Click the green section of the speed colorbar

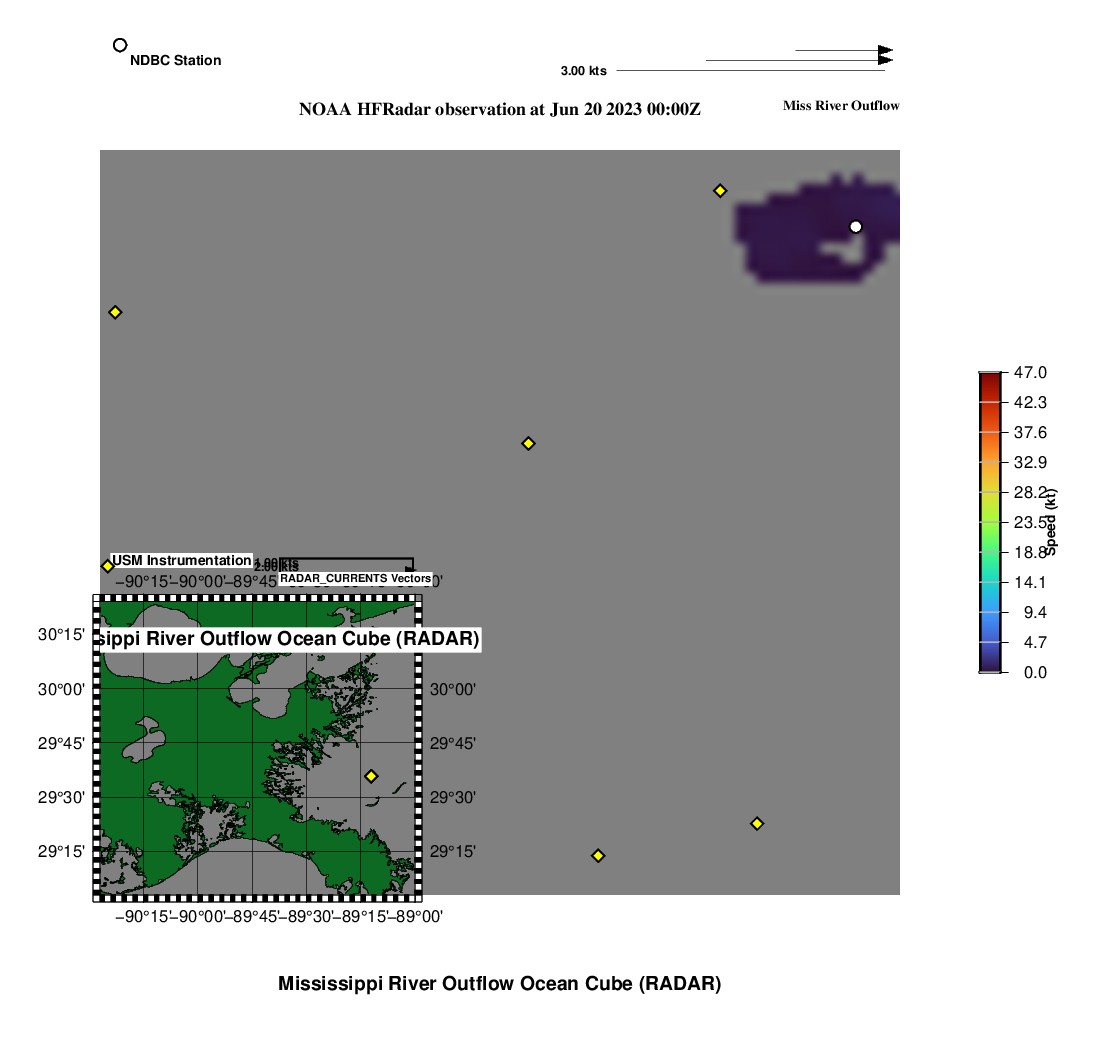(989, 540)
